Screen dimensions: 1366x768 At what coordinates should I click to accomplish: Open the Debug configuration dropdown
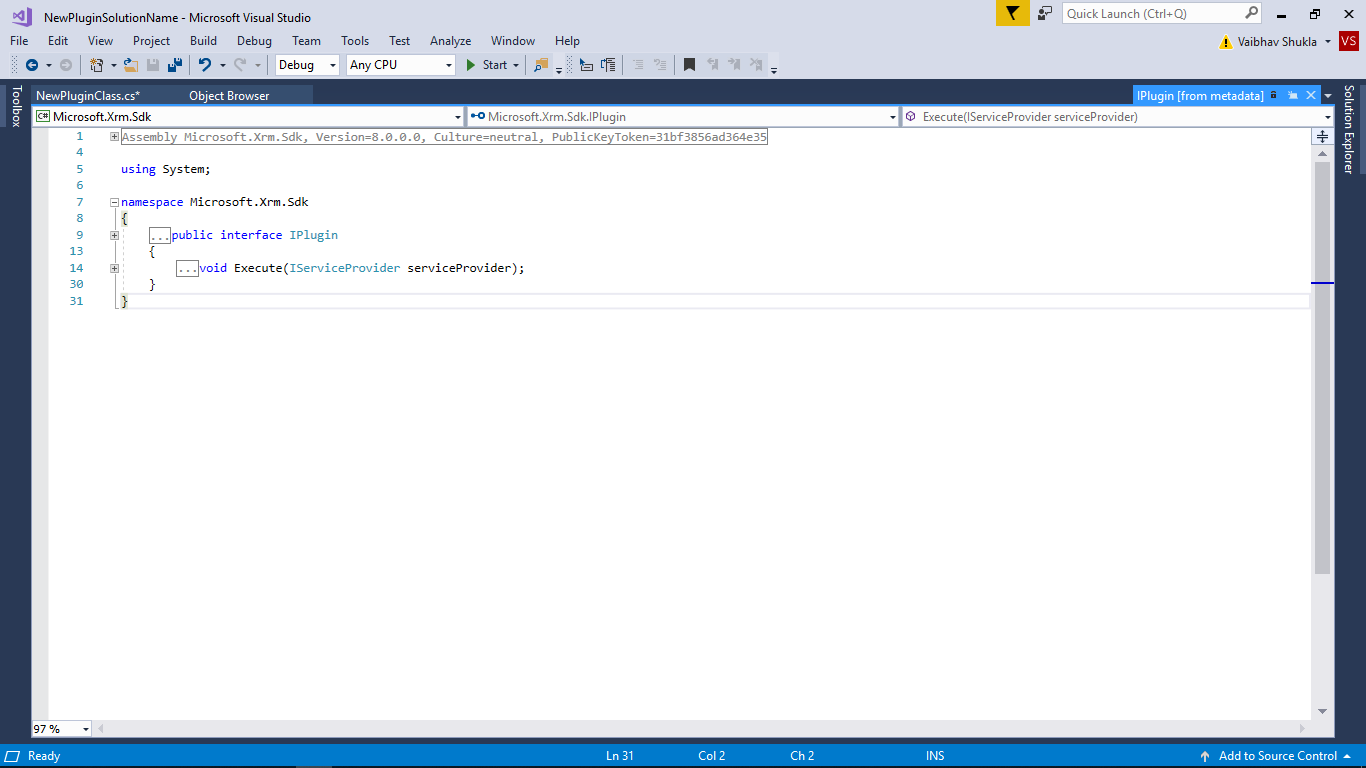point(331,64)
